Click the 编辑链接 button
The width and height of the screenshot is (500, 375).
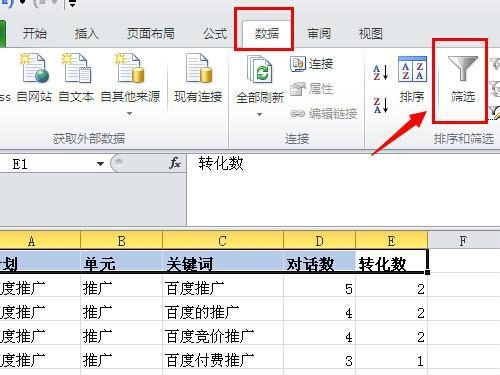(324, 114)
